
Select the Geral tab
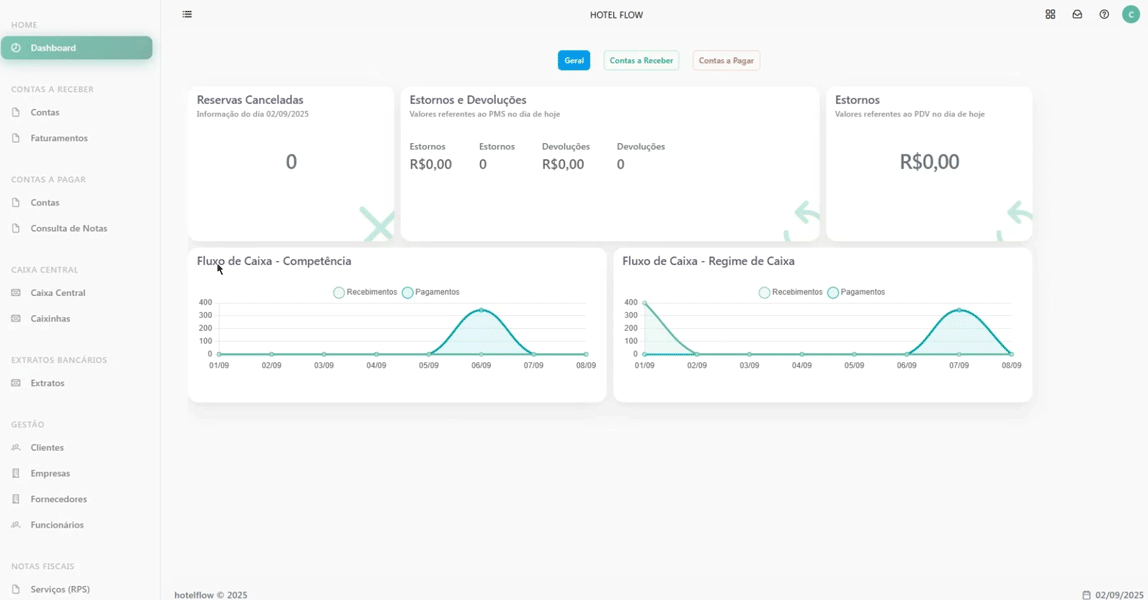(574, 61)
